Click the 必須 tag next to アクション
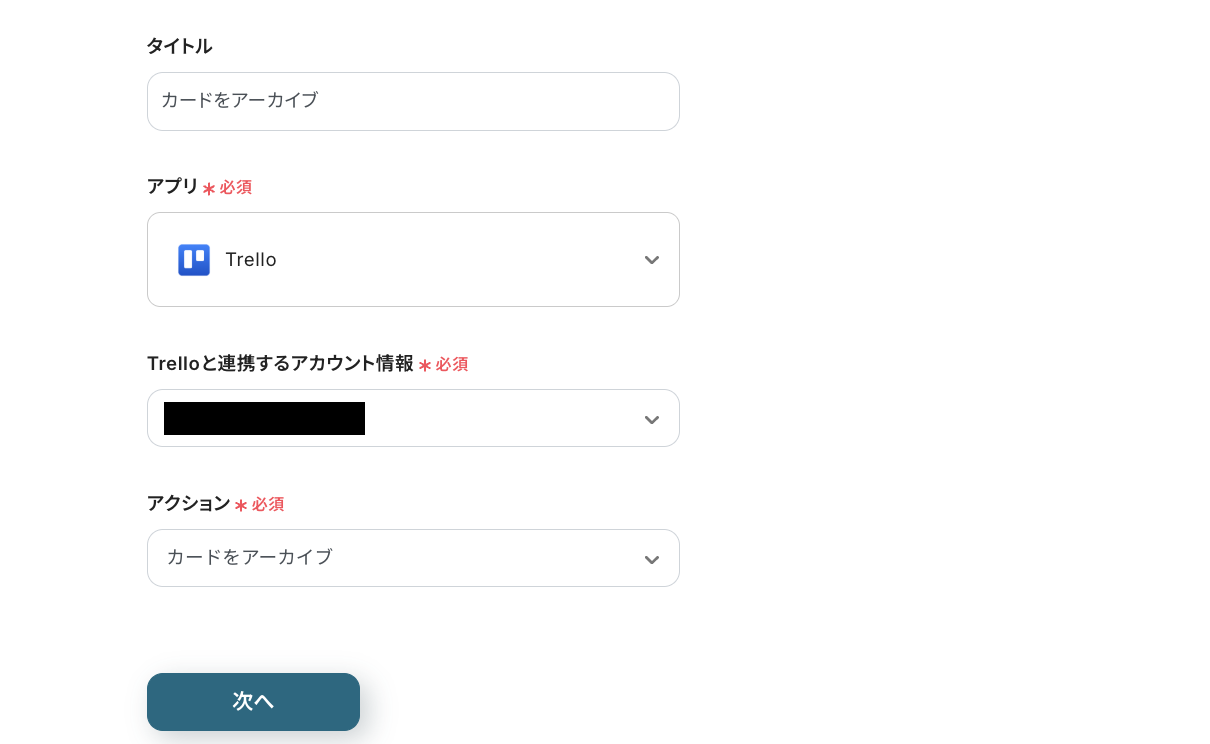Viewport: 1210px width, 744px height. (268, 504)
